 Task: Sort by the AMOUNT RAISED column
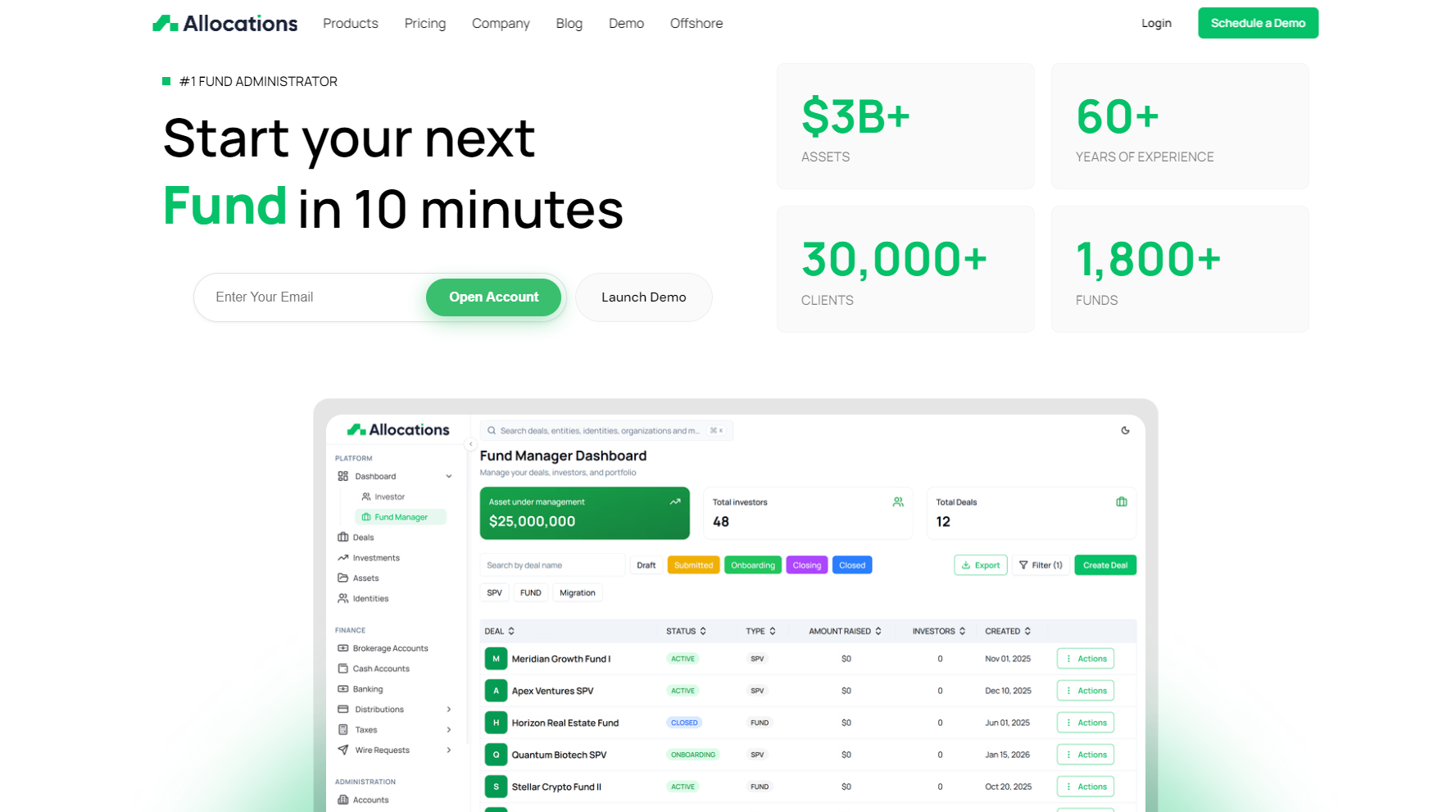(x=845, y=631)
